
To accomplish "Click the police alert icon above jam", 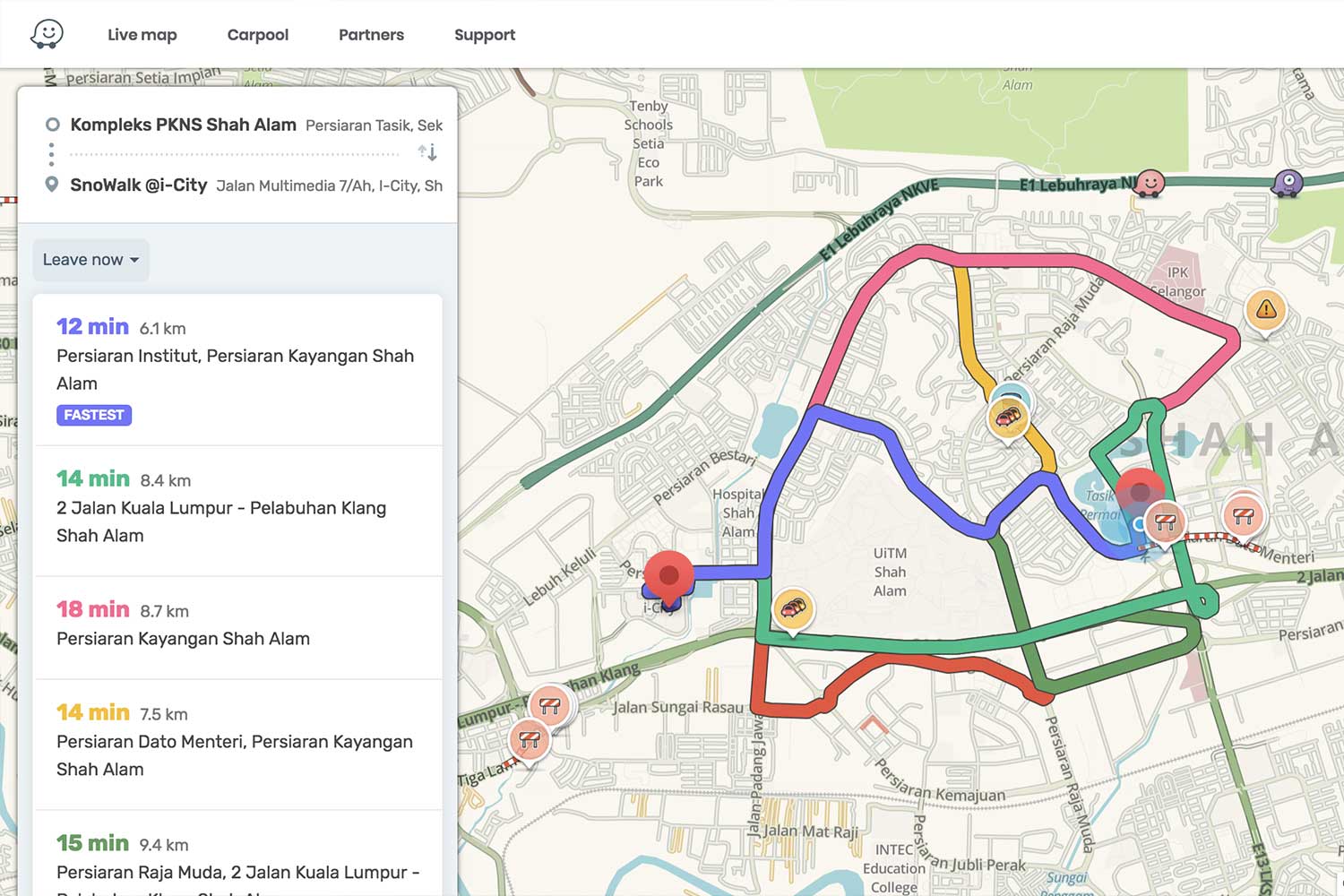I will pos(1011,395).
